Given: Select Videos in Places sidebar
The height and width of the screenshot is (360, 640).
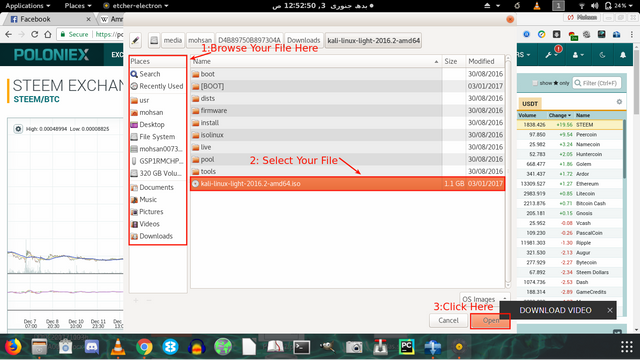Looking at the screenshot, I should pos(158,224).
